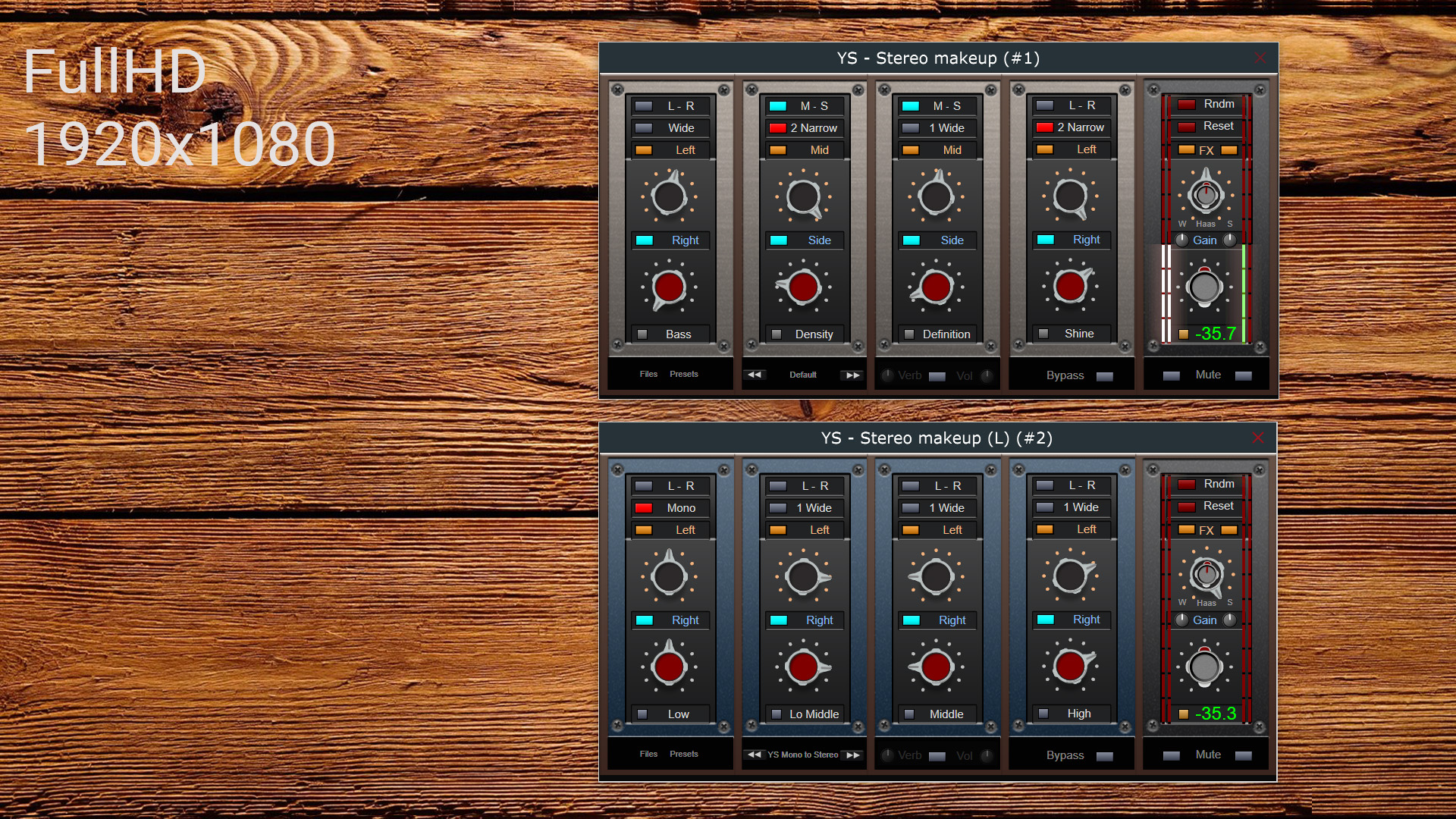Click YS Mono to Stereo preset name

tap(803, 755)
